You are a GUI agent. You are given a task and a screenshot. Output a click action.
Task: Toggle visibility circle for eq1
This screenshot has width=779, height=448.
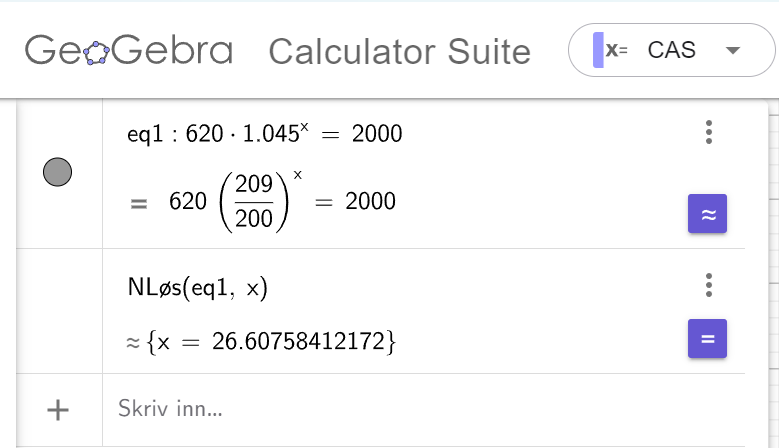(58, 172)
